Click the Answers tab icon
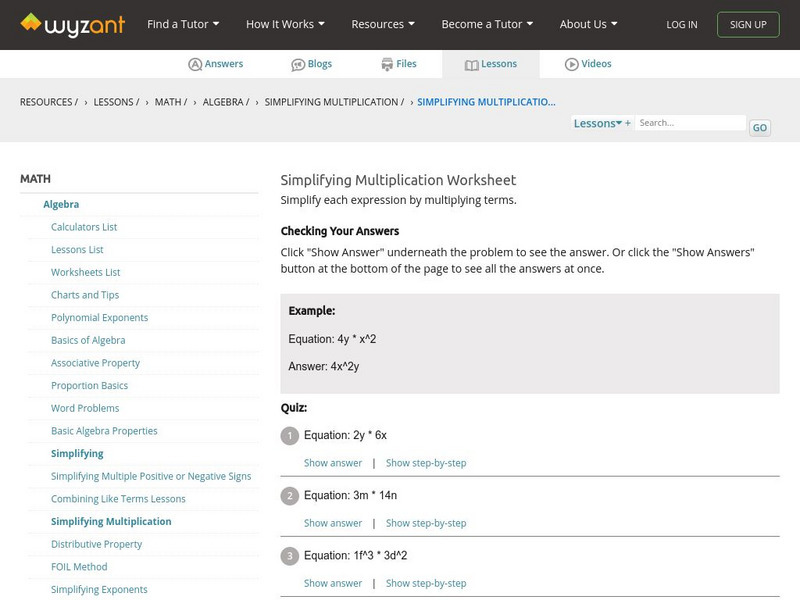Image resolution: width=800 pixels, height=600 pixels. point(195,64)
